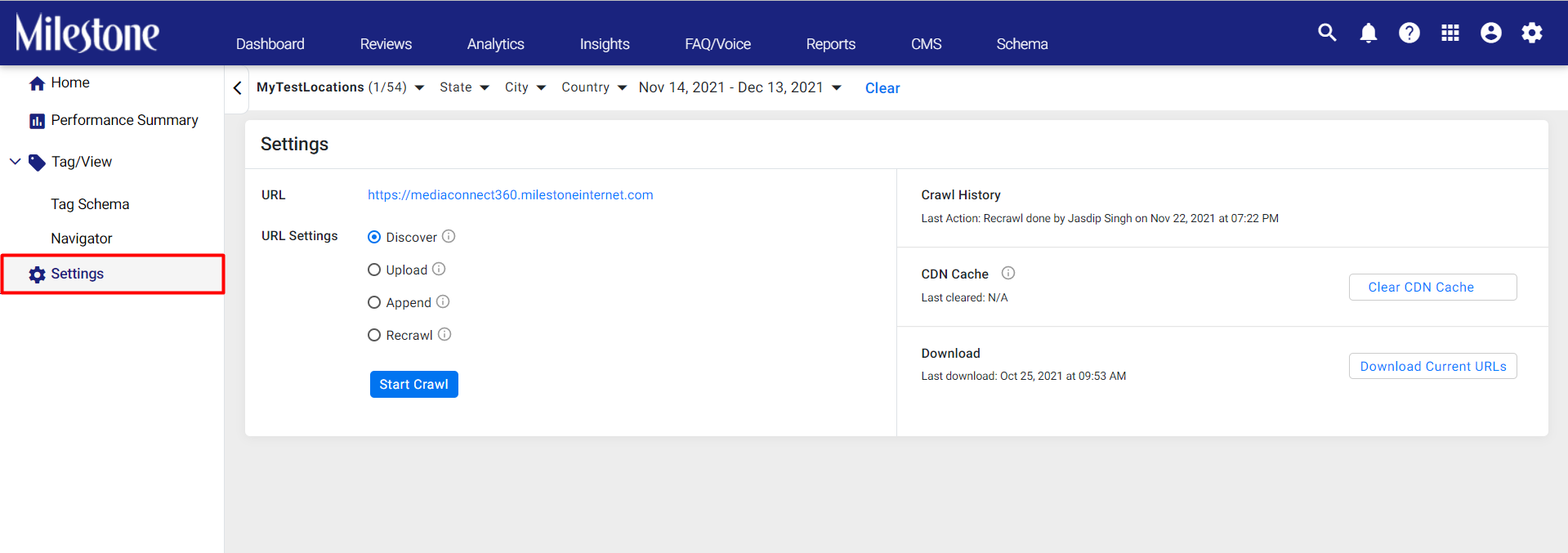
Task: Open the FAQ/Voice menu
Action: click(718, 44)
